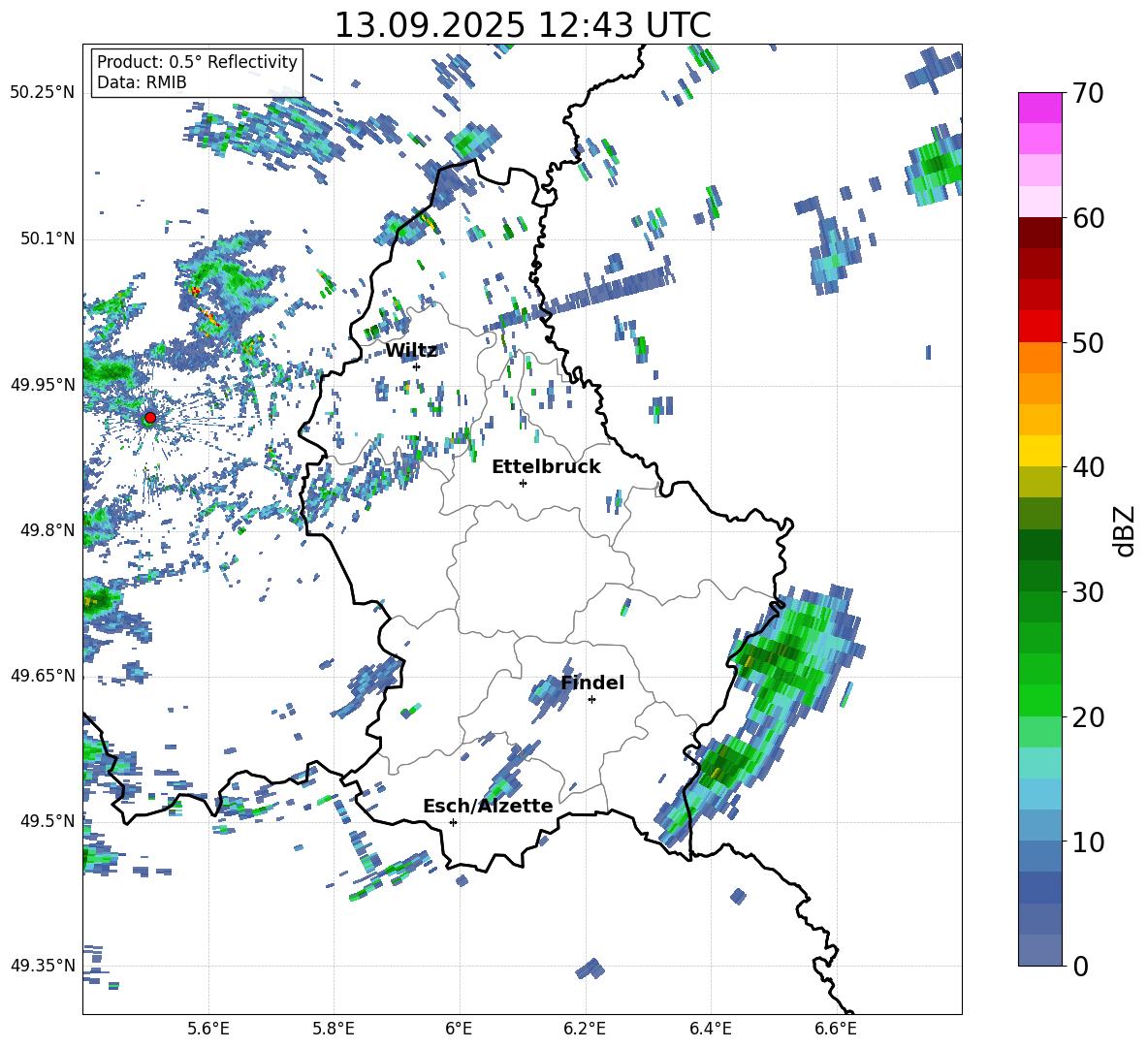Click the Findel city label
Screen dimensions: 1148x1048
(x=592, y=683)
